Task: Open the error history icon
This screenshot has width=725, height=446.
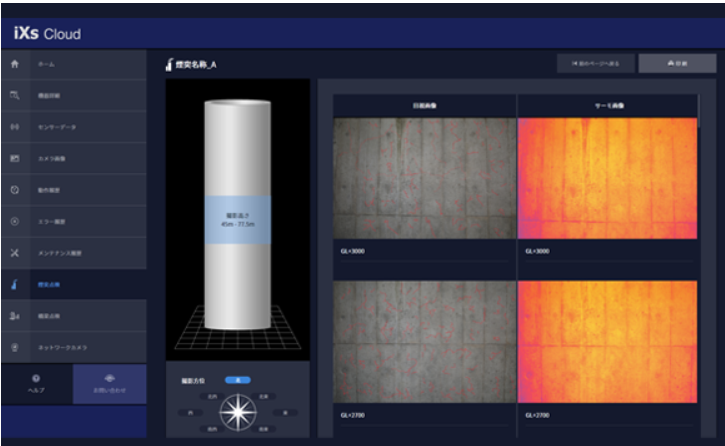Action: click(14, 221)
